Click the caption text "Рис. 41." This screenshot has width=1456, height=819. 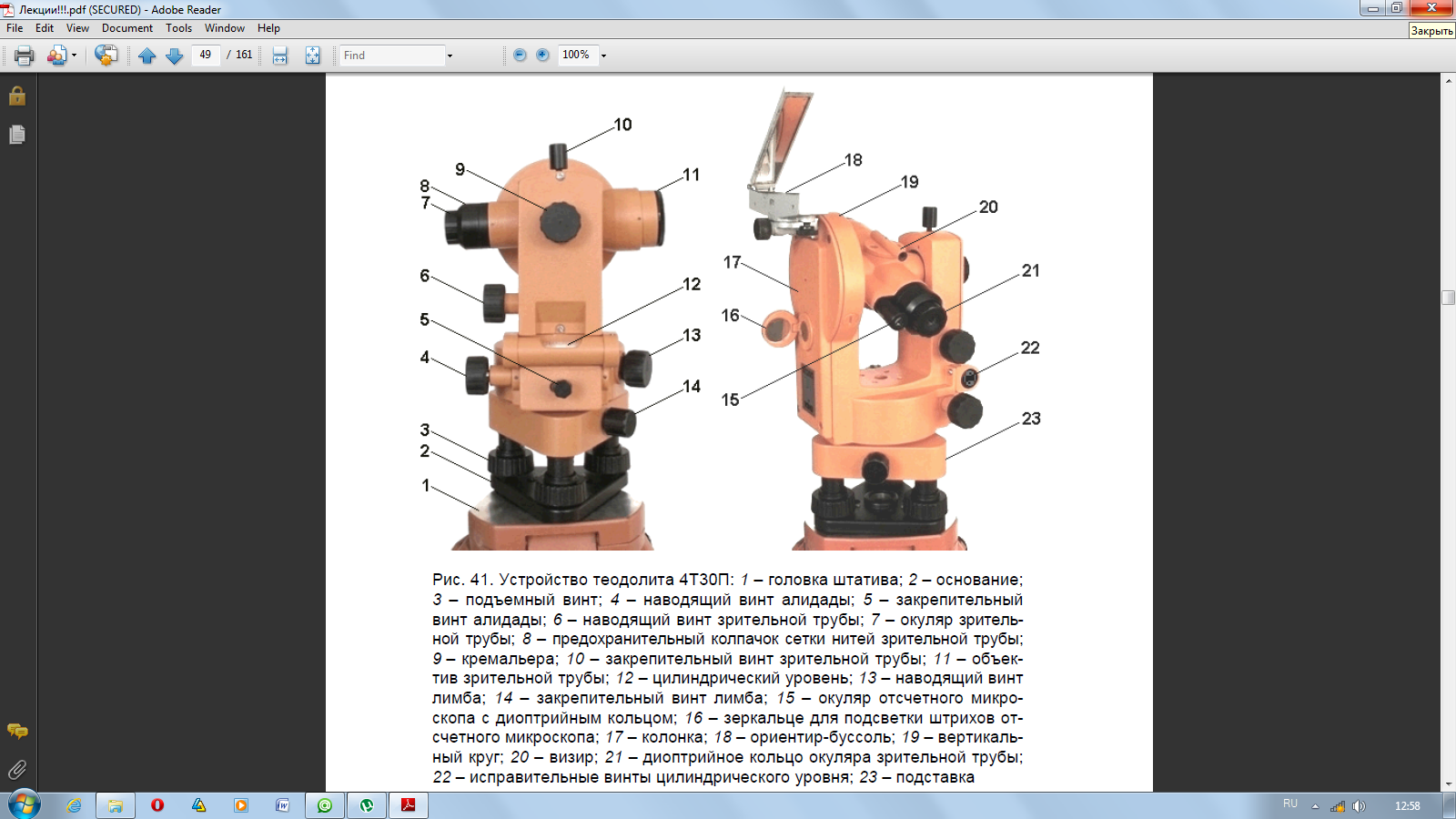(x=462, y=580)
